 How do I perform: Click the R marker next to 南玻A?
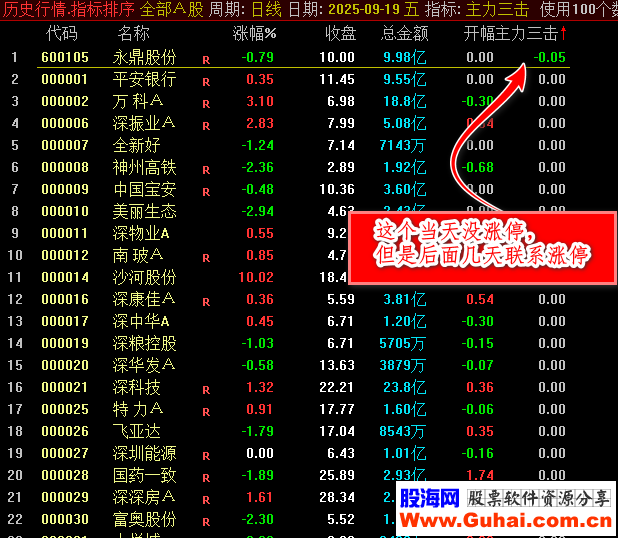206,256
